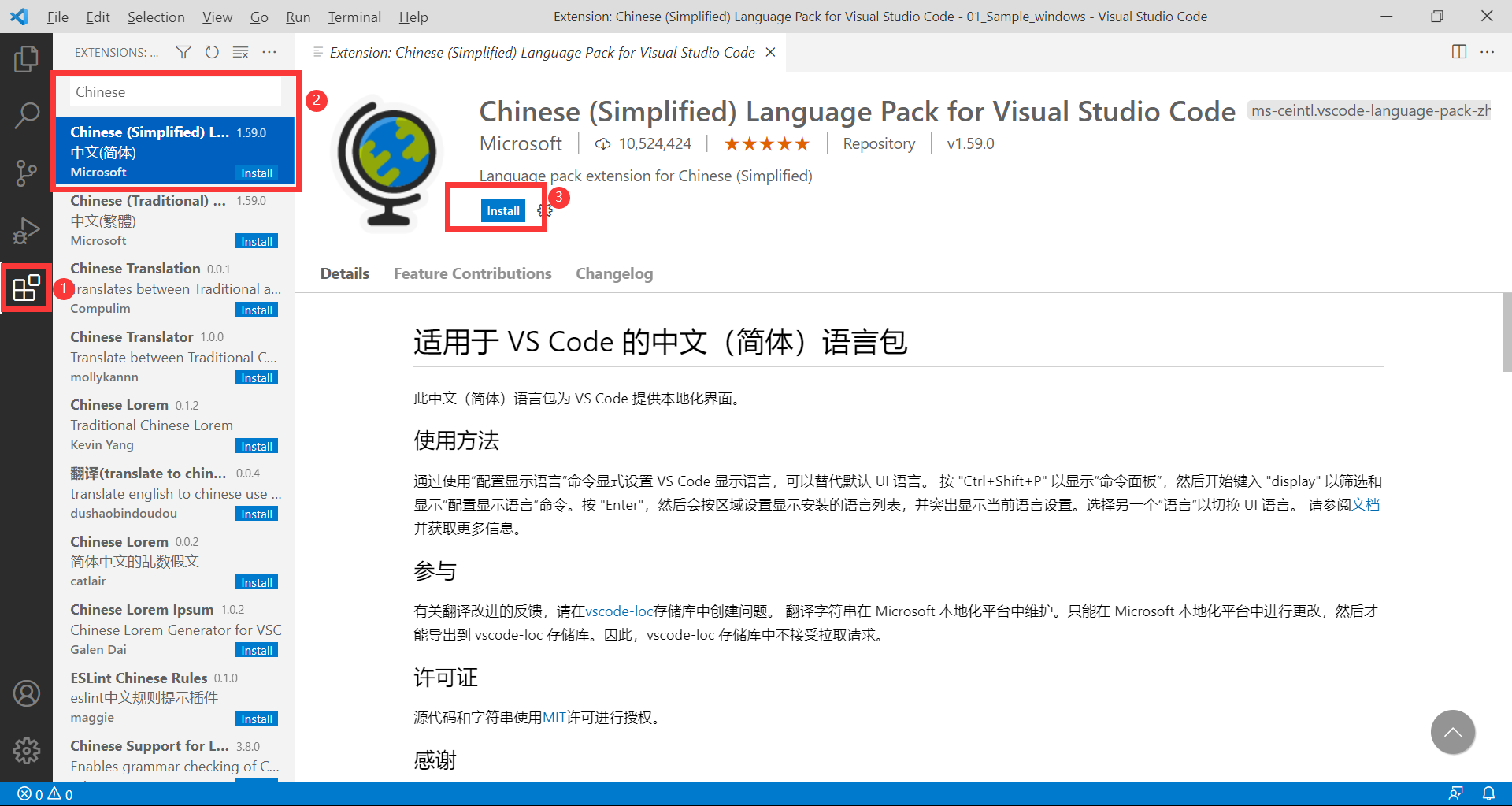1512x806 pixels.
Task: Click the extensions search box
Action: coord(176,92)
